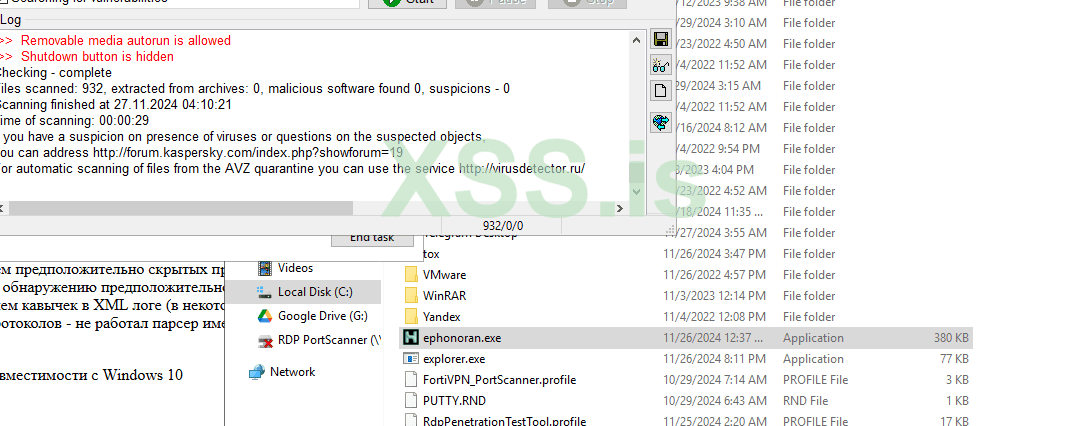The height and width of the screenshot is (426, 1087).
Task: Click the Network computer icon
Action: pyautogui.click(x=256, y=372)
